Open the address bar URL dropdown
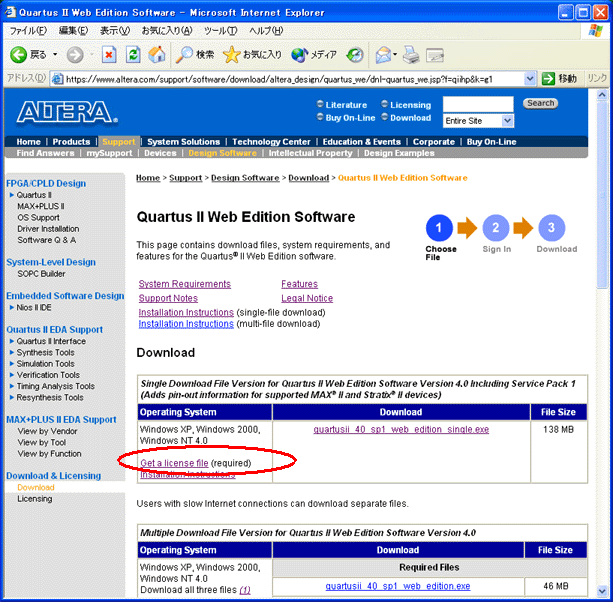Screen dimensions: 613x602 [x=531, y=78]
